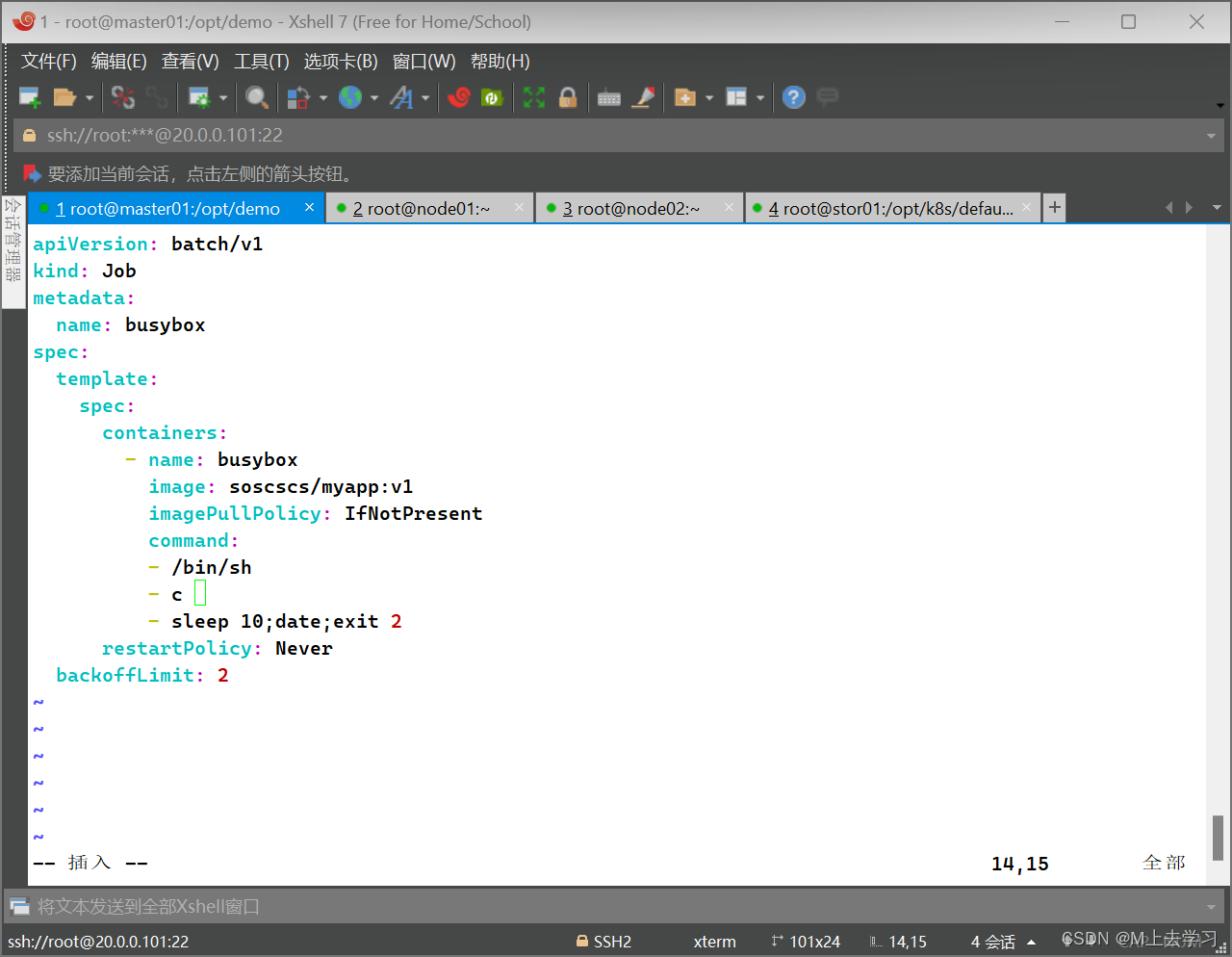Open the 选项卡(B) menu
Viewport: 1232px width, 957px height.
pos(341,62)
